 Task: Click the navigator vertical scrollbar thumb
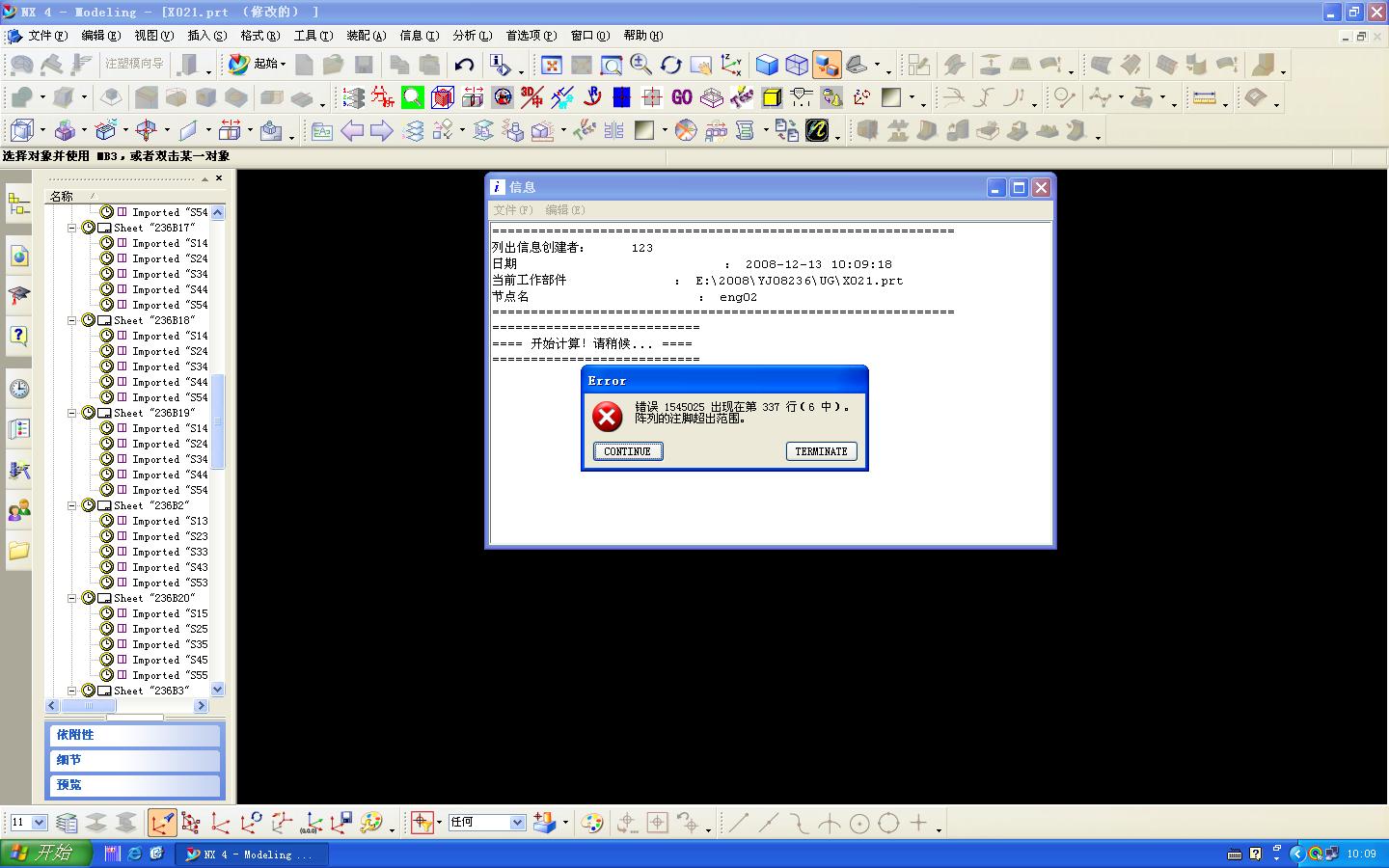click(x=218, y=421)
